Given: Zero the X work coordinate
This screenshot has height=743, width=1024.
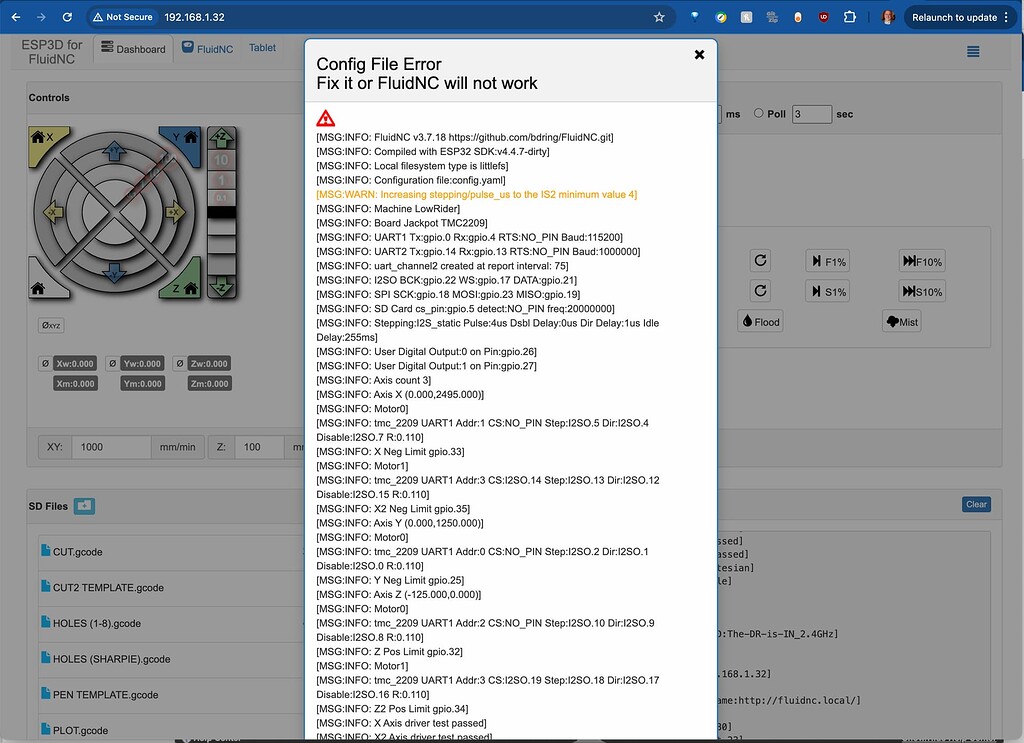Looking at the screenshot, I should click(45, 364).
